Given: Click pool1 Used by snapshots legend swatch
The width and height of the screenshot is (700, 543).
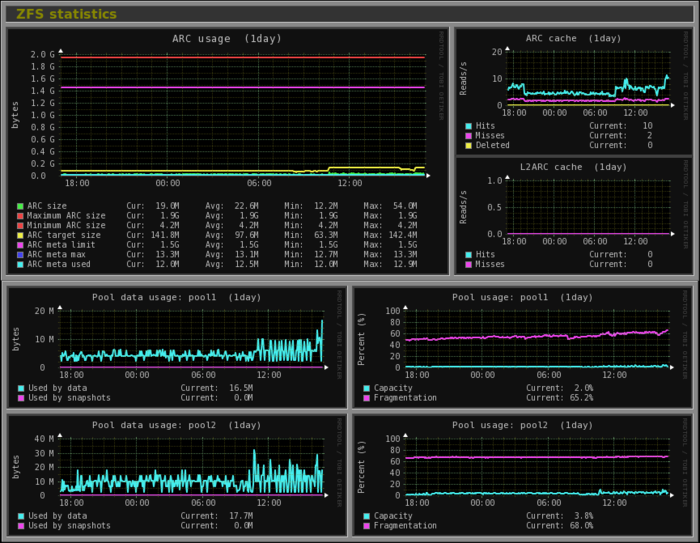Looking at the screenshot, I should [x=20, y=397].
